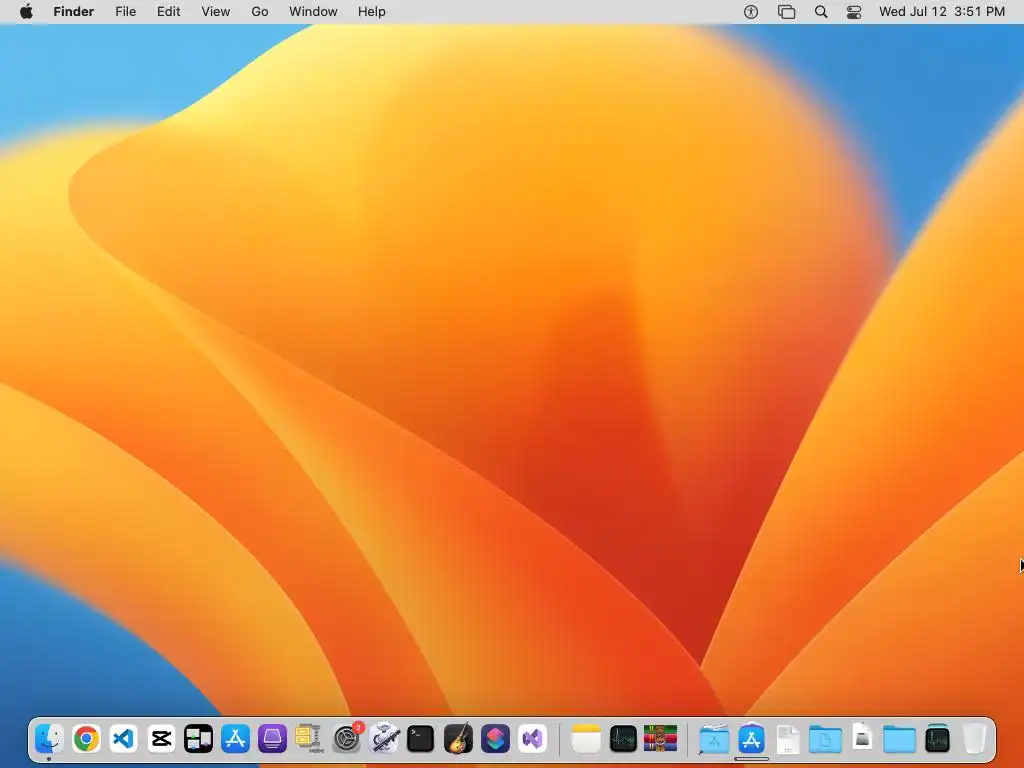Launch Automator from the Dock
Viewport: 1024px width, 768px height.
384,739
